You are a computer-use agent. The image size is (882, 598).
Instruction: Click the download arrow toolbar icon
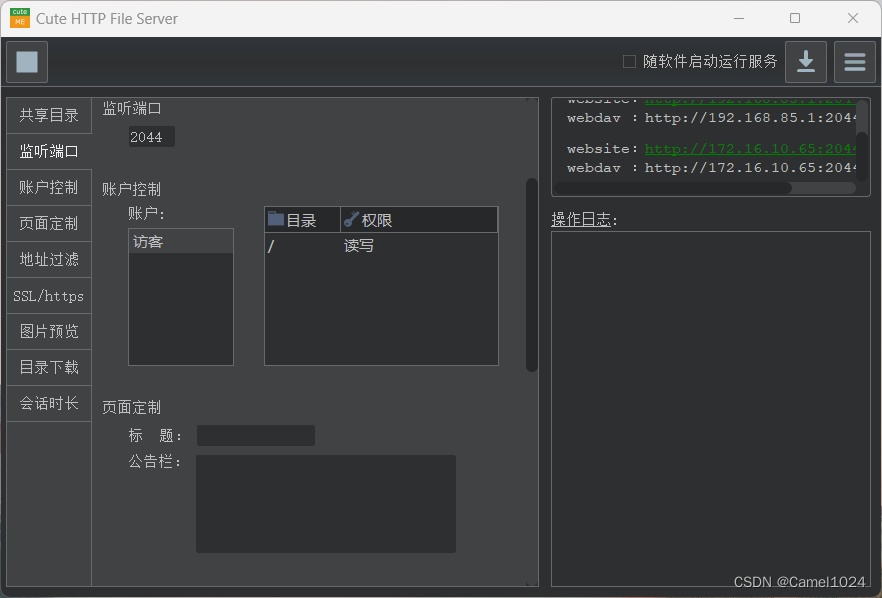(x=805, y=62)
